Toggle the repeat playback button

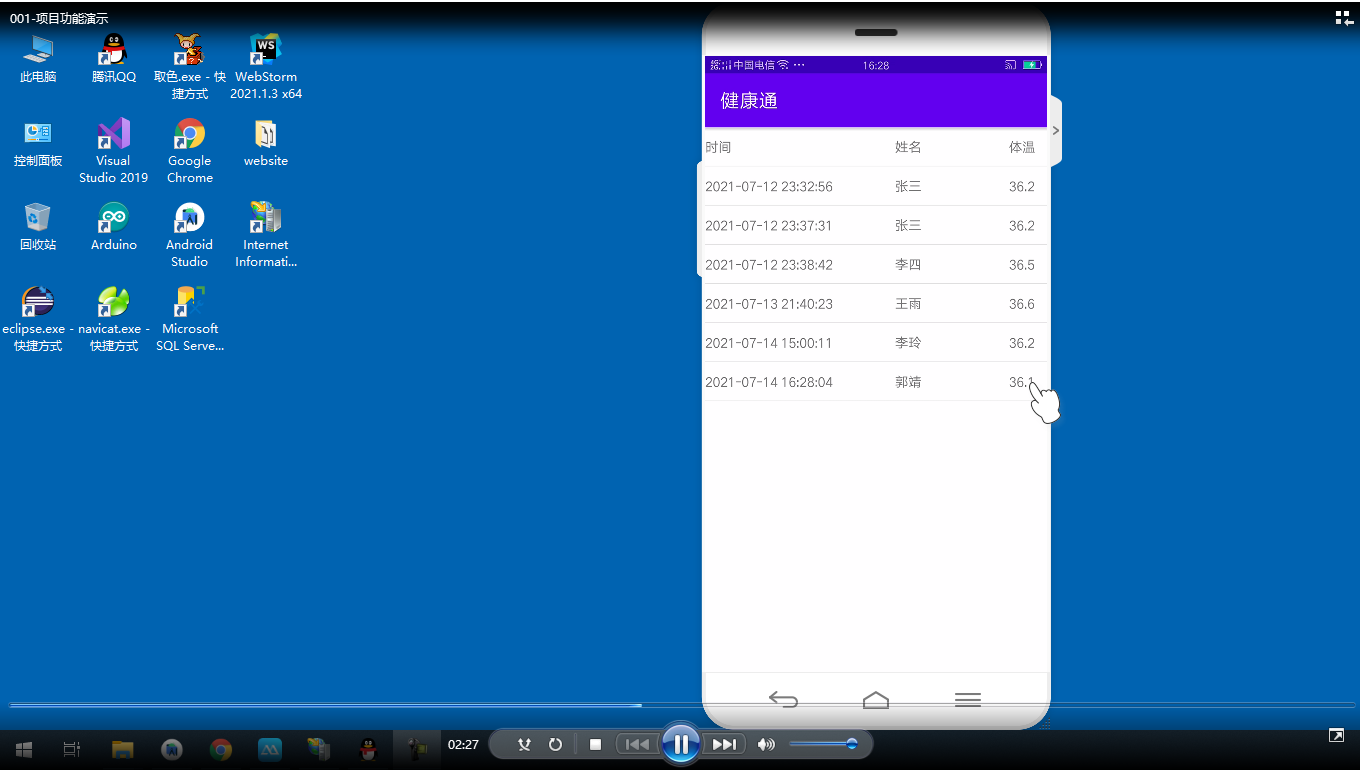pos(555,744)
